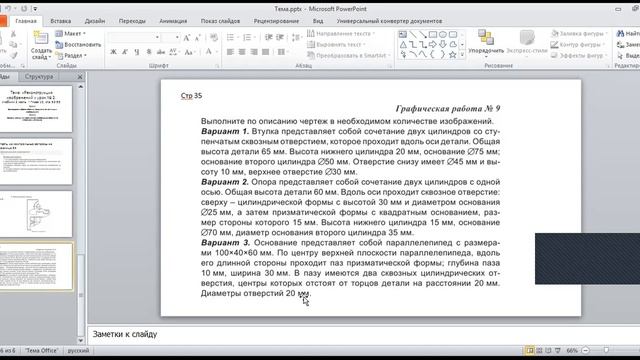Click the zoom out minus button

click(x=586, y=351)
